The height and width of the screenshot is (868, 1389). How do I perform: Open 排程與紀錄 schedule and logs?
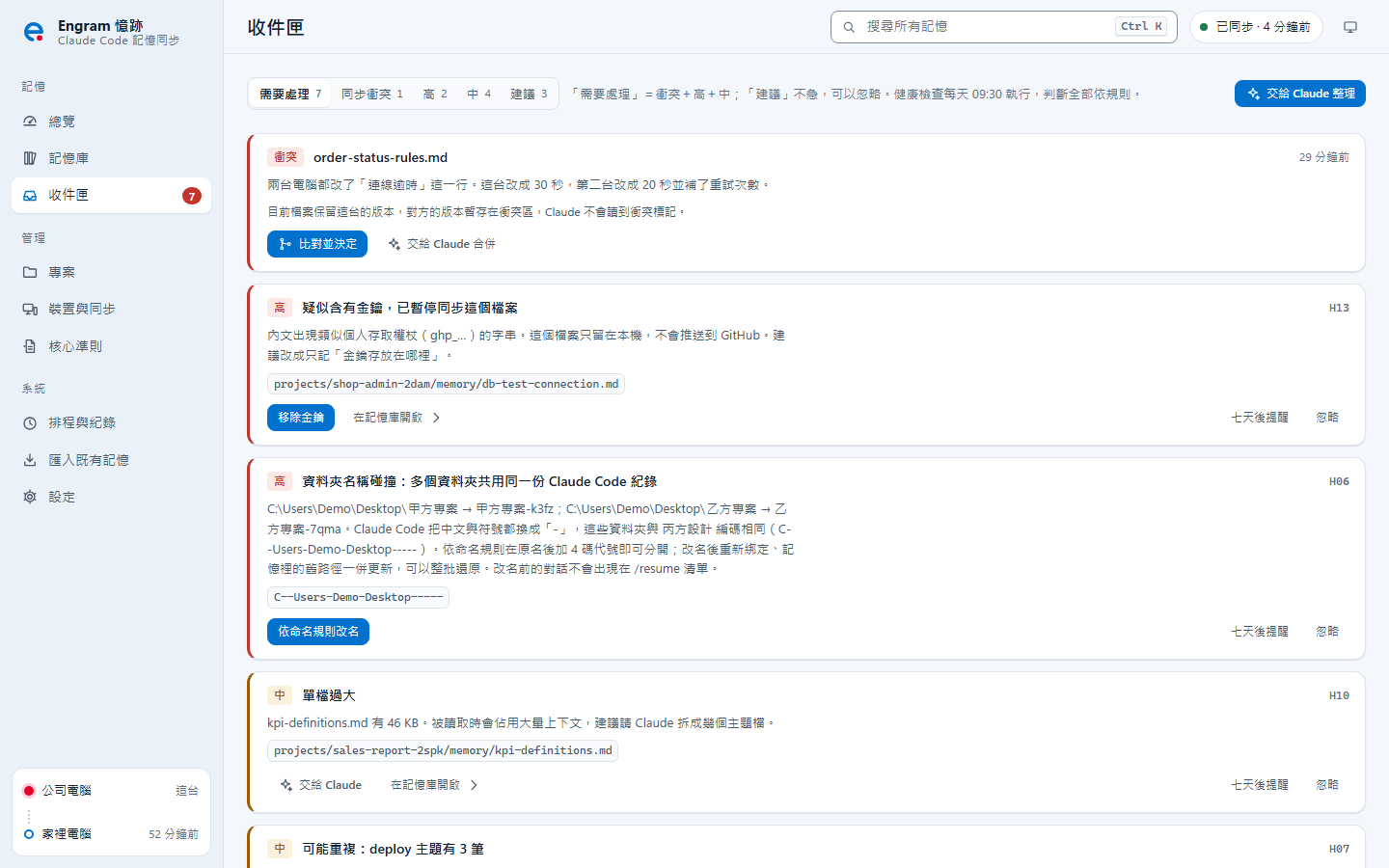[x=111, y=422]
